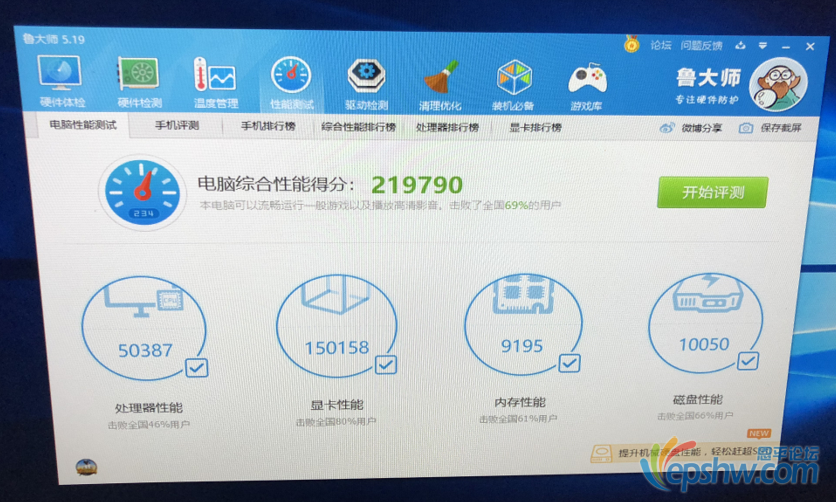This screenshot has height=502, width=836.
Task: Click the 保存截屏 save screenshot link
Action: click(x=781, y=128)
